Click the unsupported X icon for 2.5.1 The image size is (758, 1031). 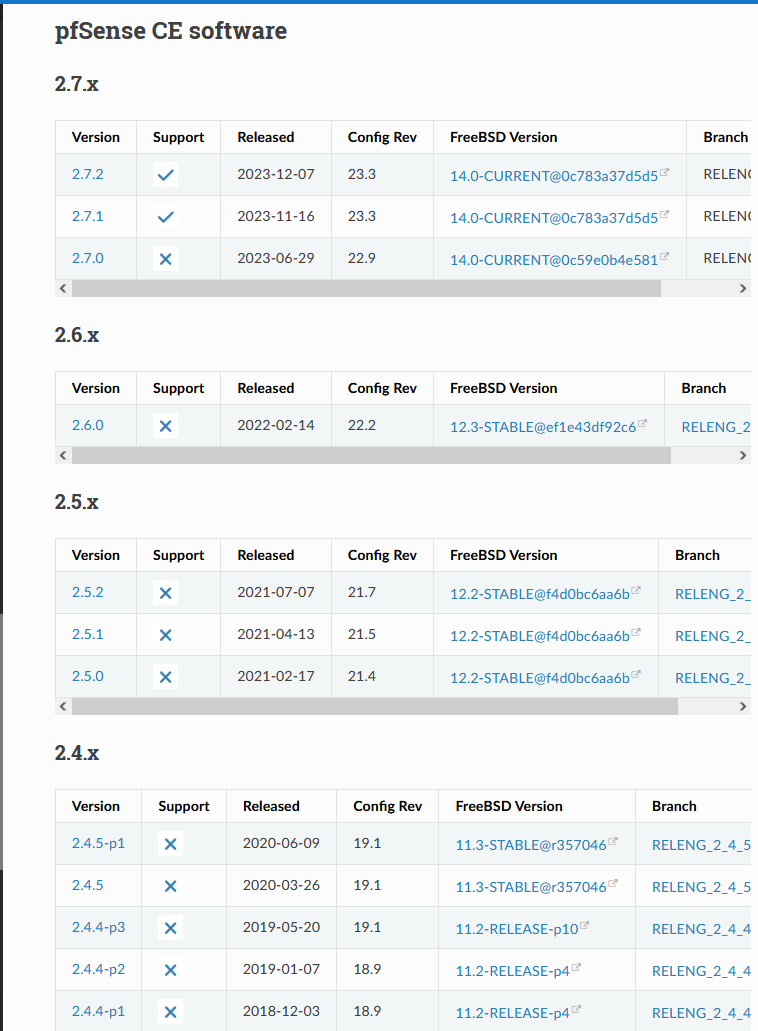pyautogui.click(x=166, y=635)
